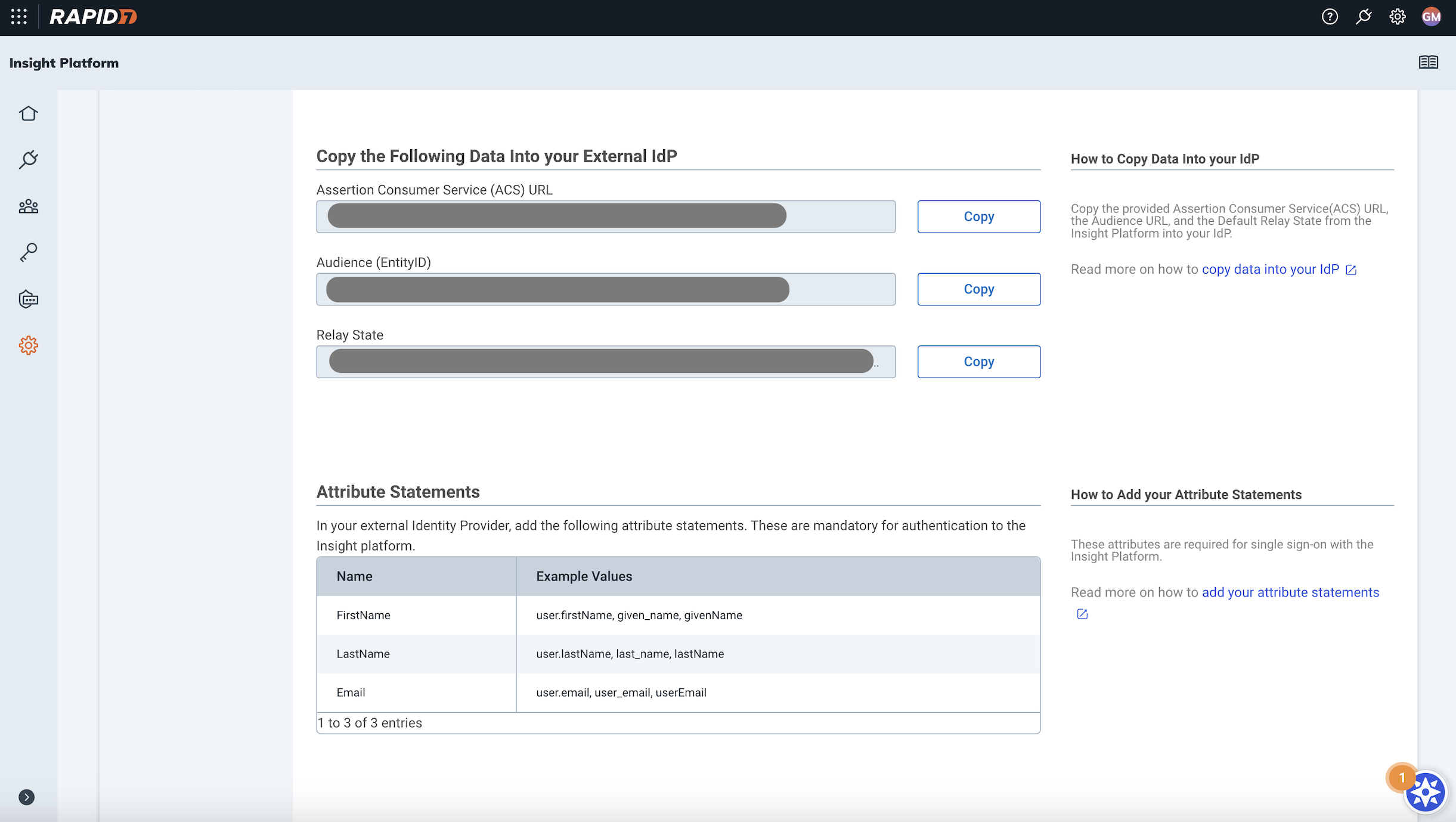Copy the Relay State value
The height and width of the screenshot is (822, 1456).
(978, 361)
